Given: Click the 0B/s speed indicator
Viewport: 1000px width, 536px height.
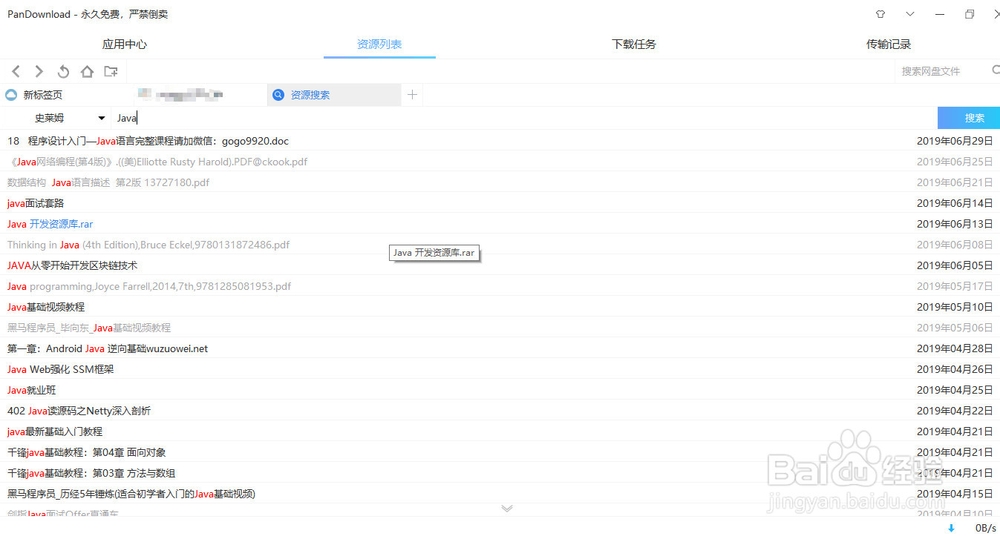Looking at the screenshot, I should pos(984,528).
